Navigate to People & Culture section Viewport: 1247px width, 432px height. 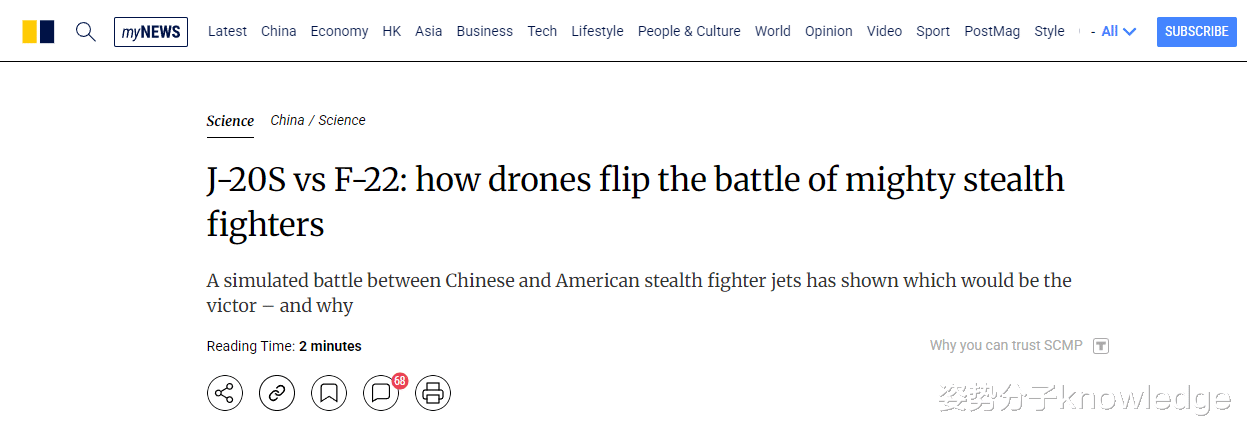pyautogui.click(x=689, y=31)
